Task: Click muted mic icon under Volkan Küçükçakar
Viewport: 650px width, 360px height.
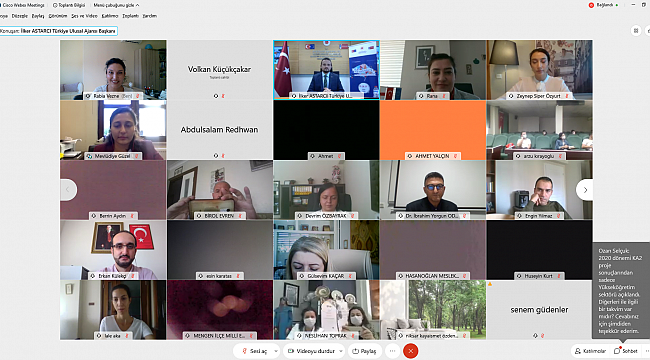Action: click(x=223, y=96)
